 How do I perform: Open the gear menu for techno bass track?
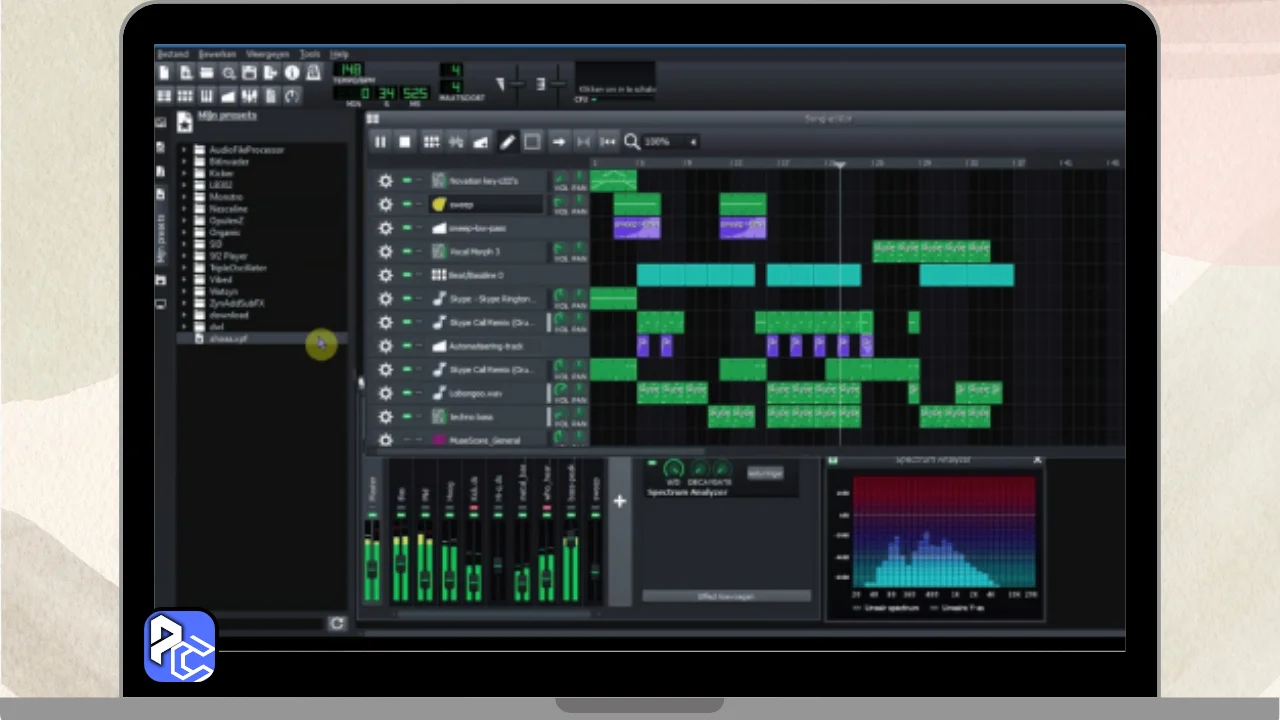pos(385,418)
